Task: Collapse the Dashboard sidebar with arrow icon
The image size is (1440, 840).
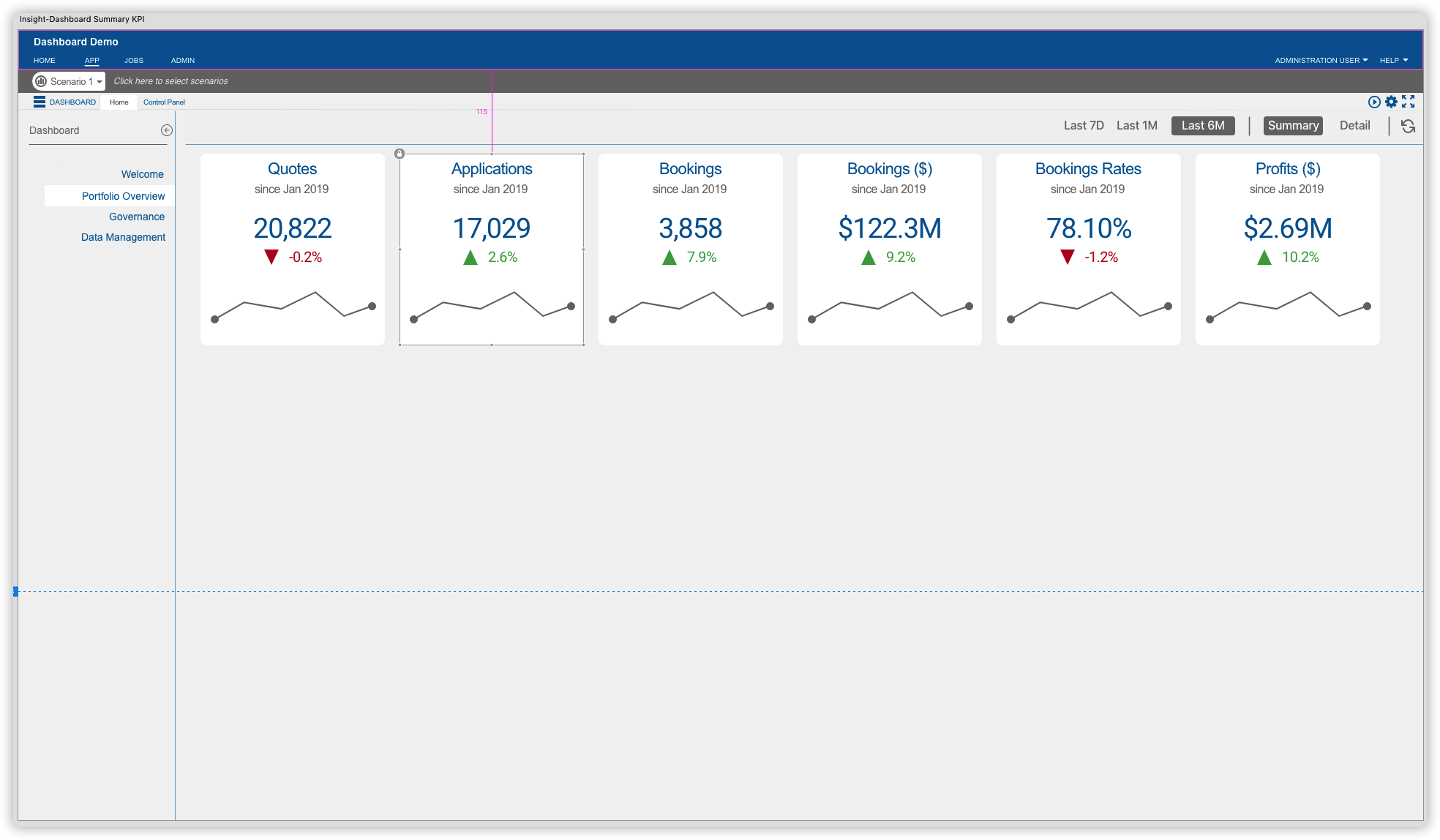Action: [x=167, y=130]
